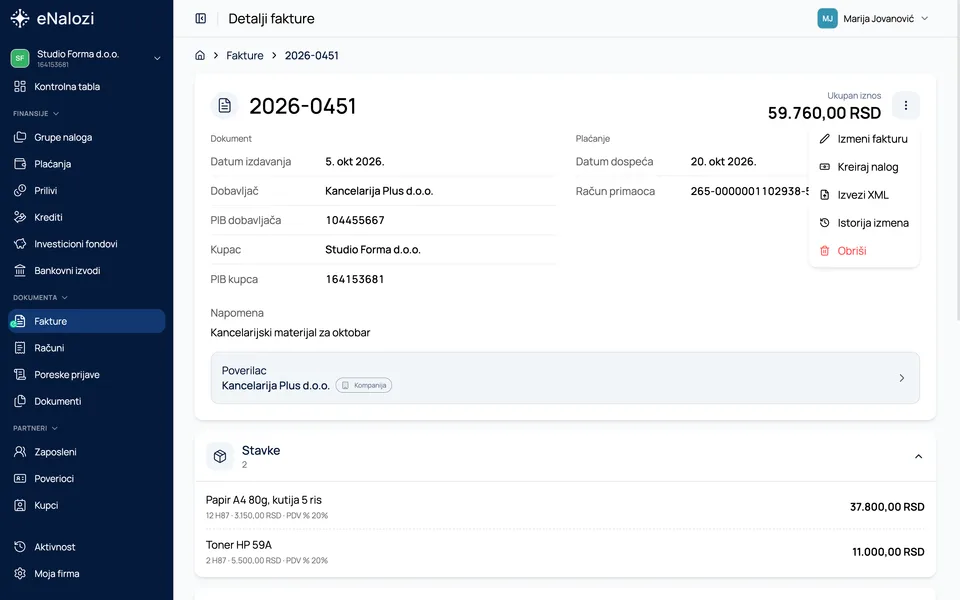This screenshot has width=960, height=600.
Task: Expand the Studio Forma d.o.o. company switcher
Action: click(157, 58)
